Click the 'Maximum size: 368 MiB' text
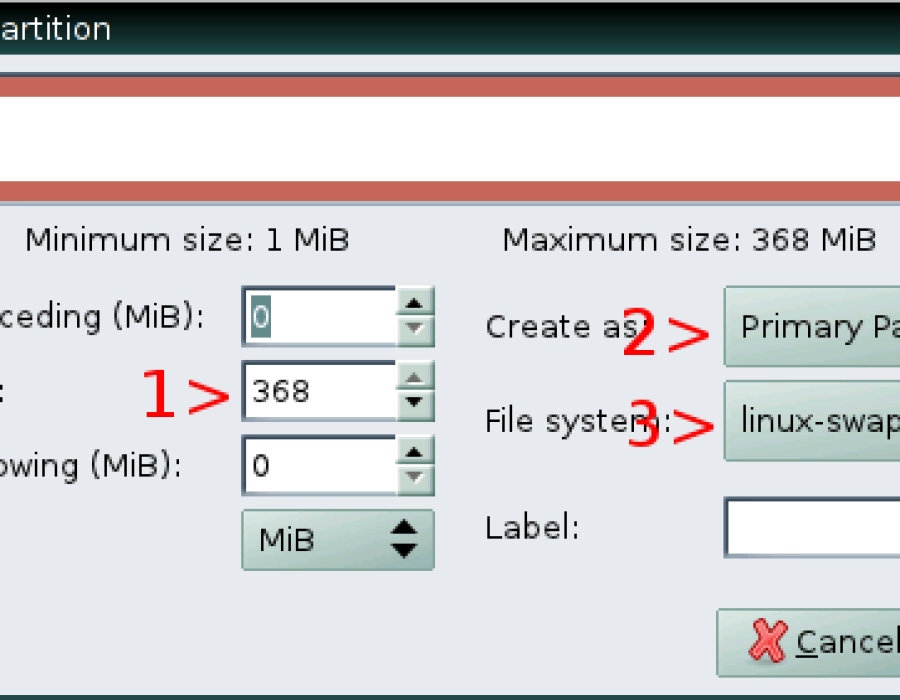This screenshot has height=700, width=900. click(689, 239)
